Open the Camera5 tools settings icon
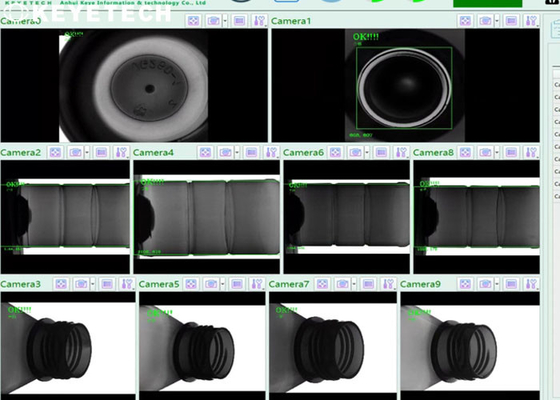The image size is (560, 400). click(257, 284)
